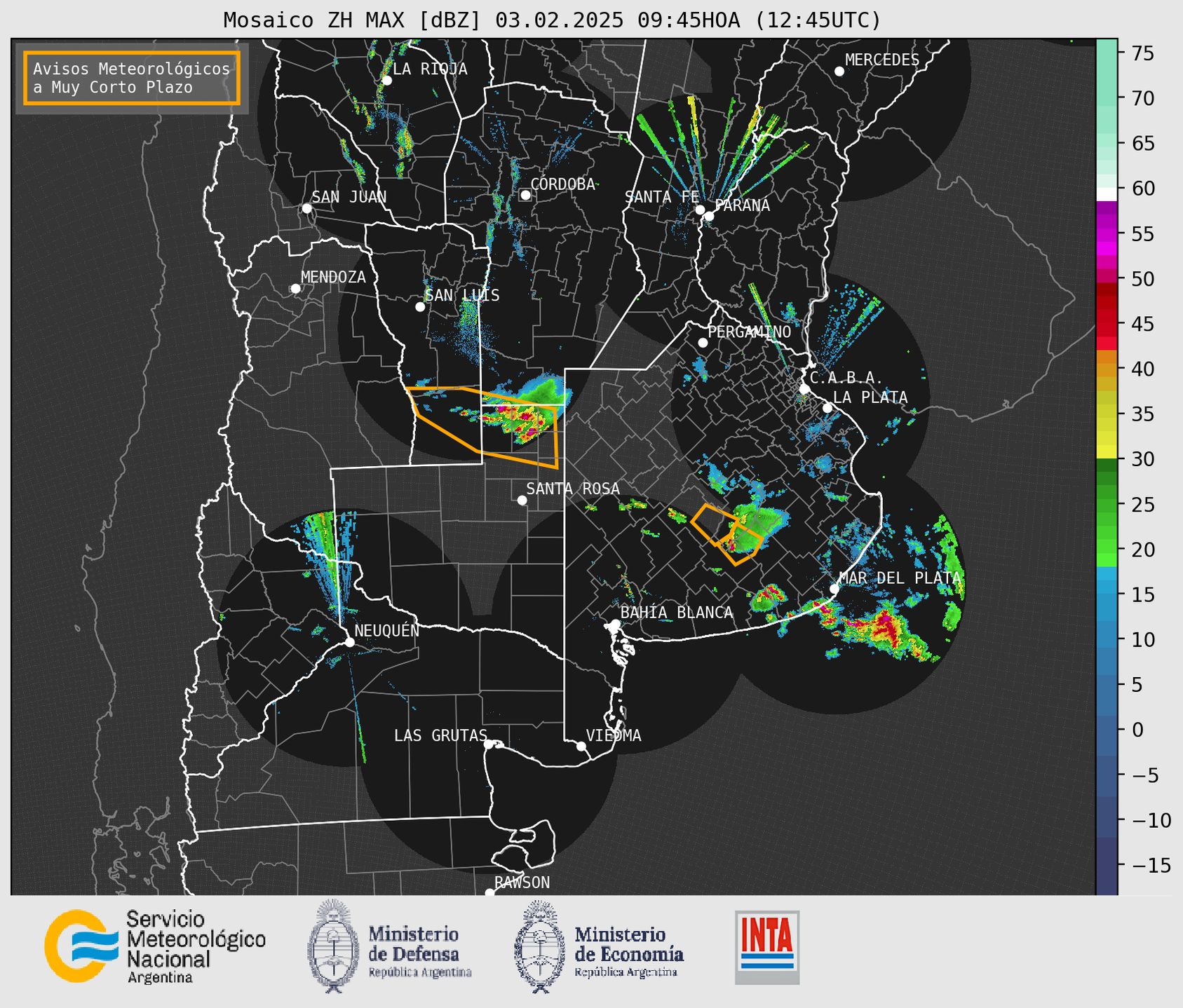Click the VIEDMA city label
The height and width of the screenshot is (1008, 1183).
(x=614, y=735)
